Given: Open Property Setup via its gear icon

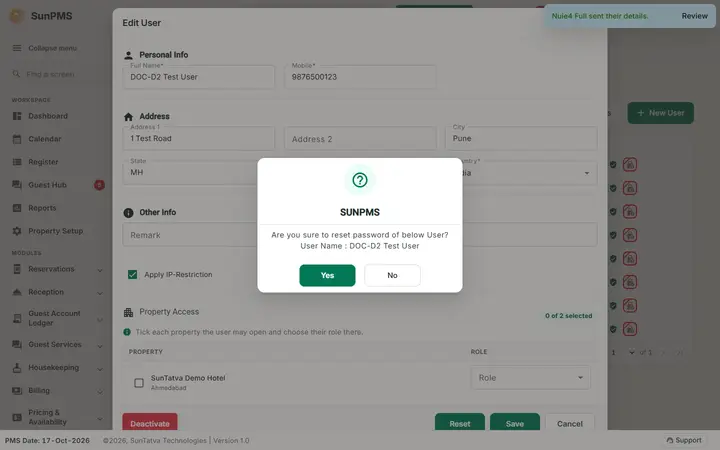Looking at the screenshot, I should point(17,231).
